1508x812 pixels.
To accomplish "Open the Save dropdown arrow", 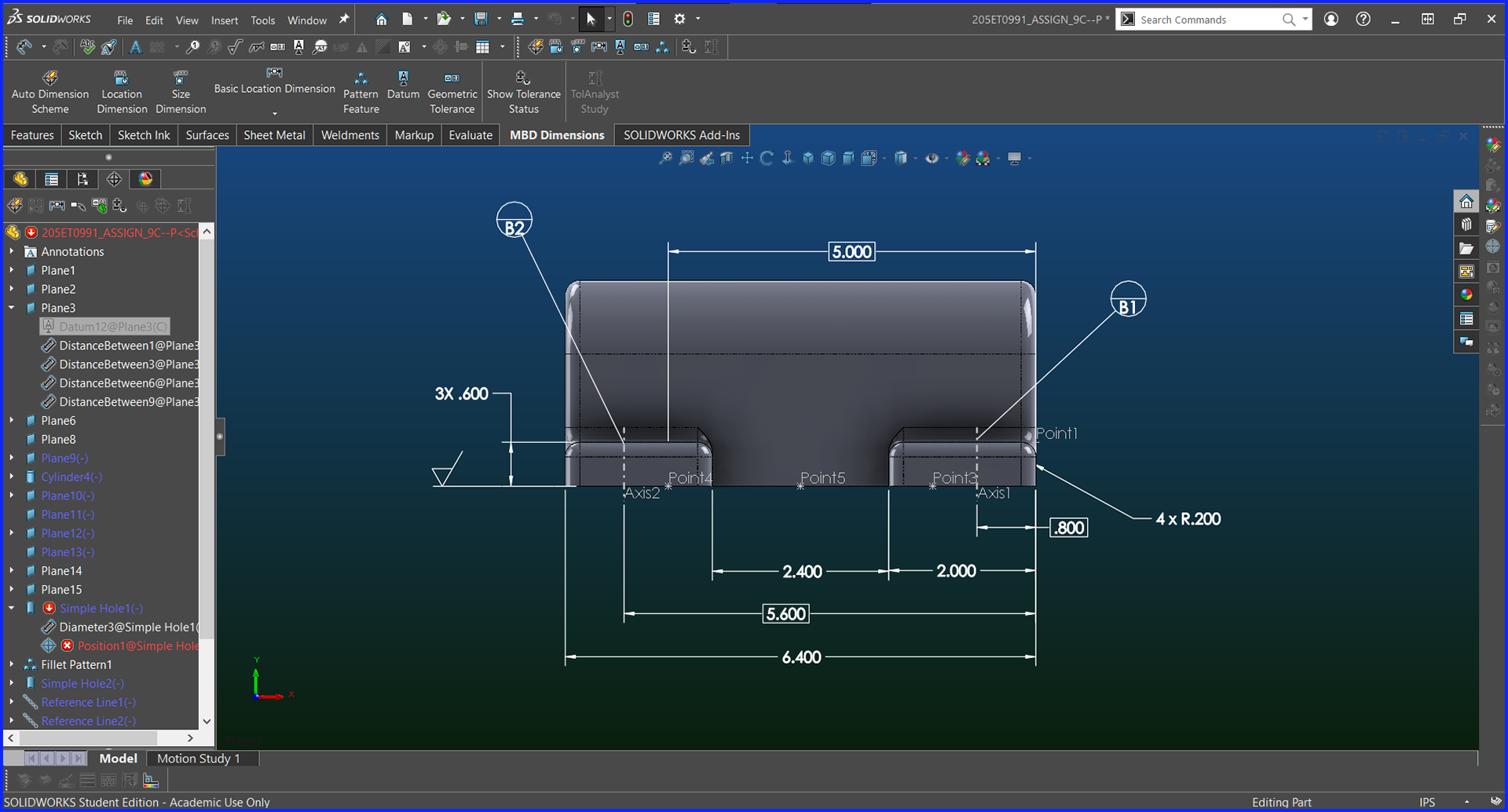I will pyautogui.click(x=499, y=19).
